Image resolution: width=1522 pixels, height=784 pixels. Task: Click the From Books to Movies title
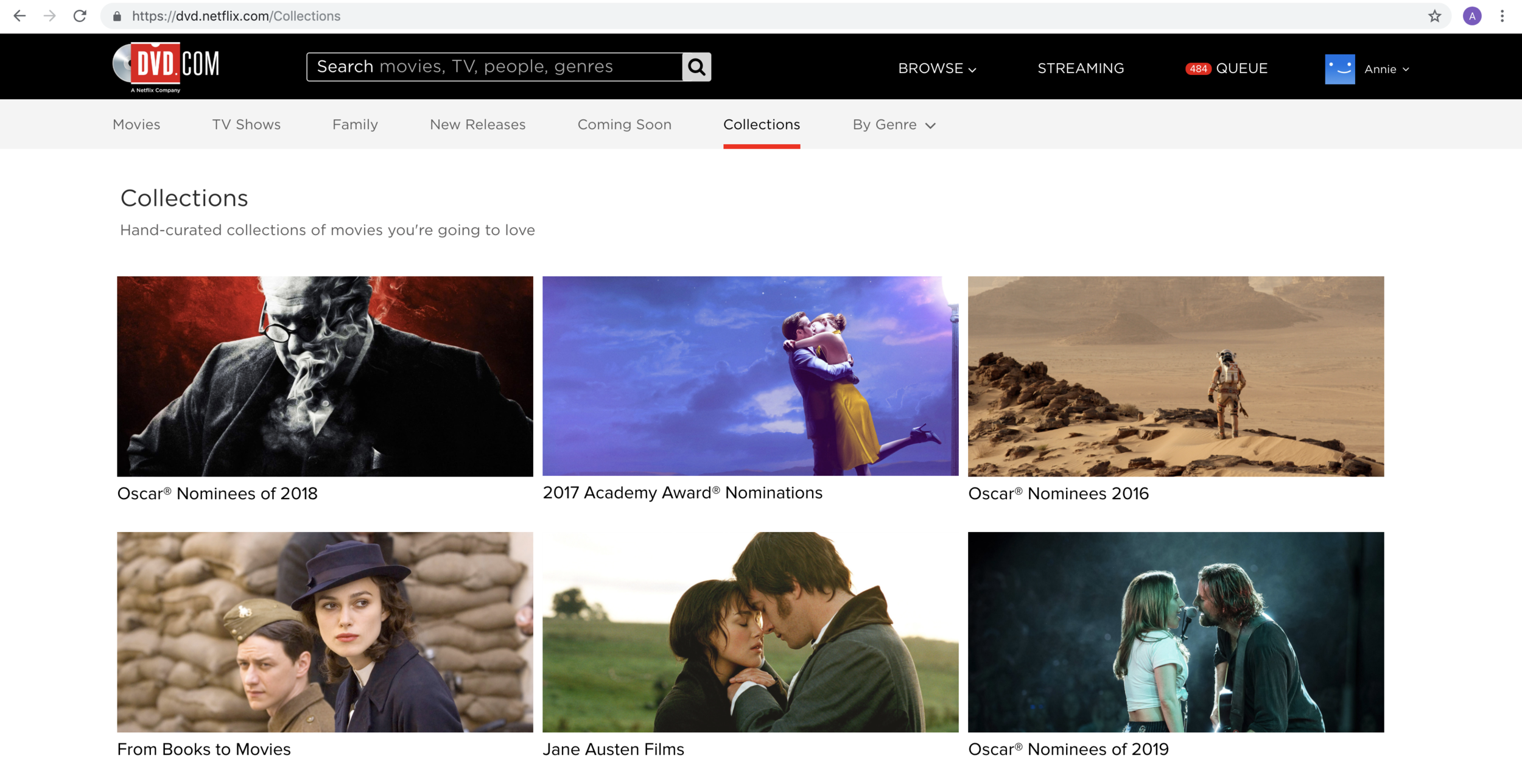(x=204, y=749)
